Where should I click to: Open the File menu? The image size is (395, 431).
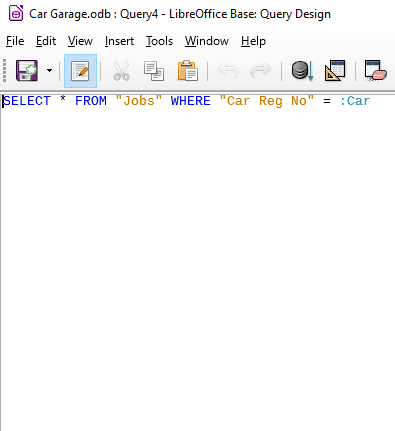(x=15, y=41)
